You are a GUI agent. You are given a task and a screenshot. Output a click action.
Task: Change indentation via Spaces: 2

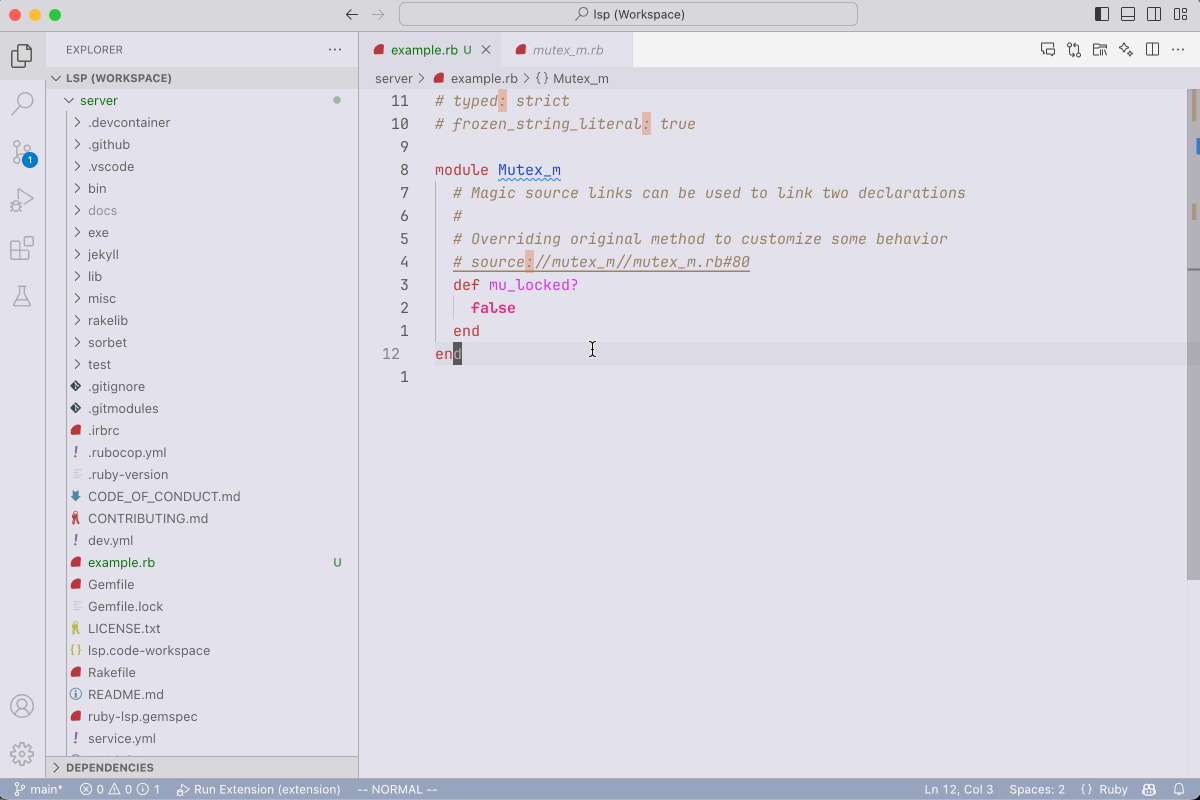pos(1037,789)
